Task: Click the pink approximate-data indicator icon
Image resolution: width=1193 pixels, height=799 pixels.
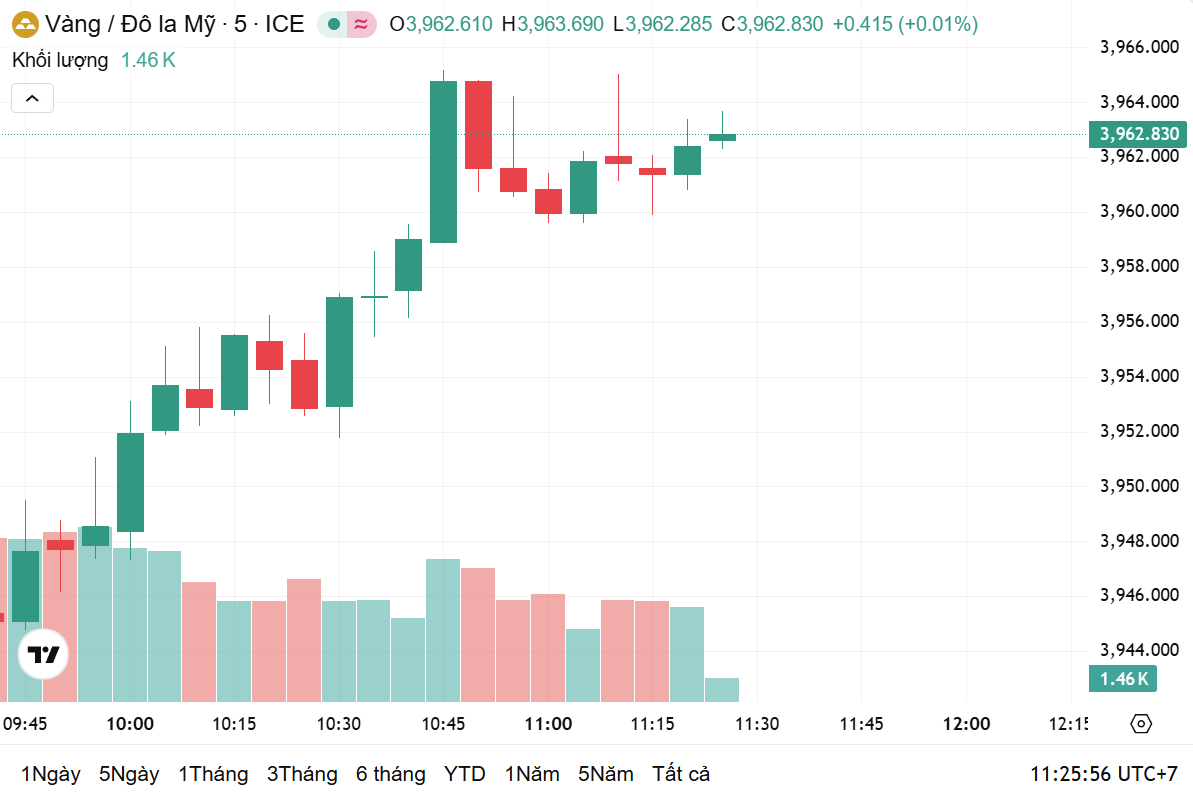Action: coord(360,25)
